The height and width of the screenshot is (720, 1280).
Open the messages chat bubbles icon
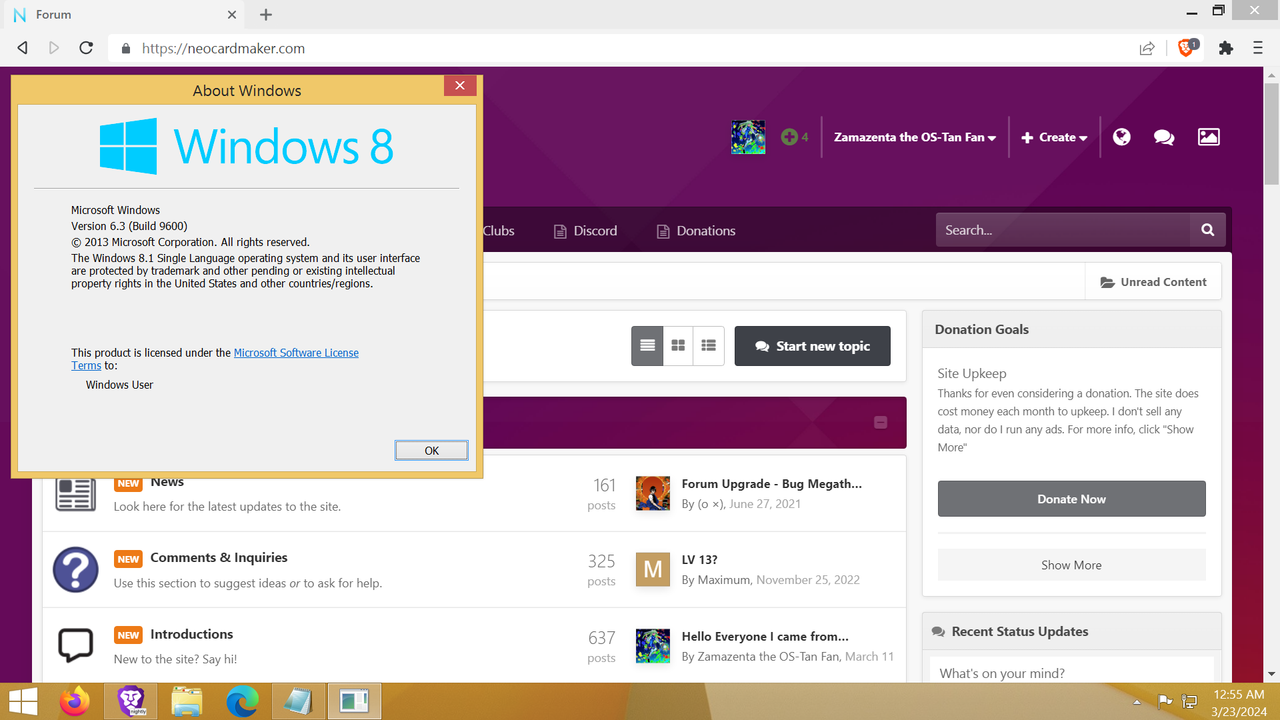pos(1163,137)
